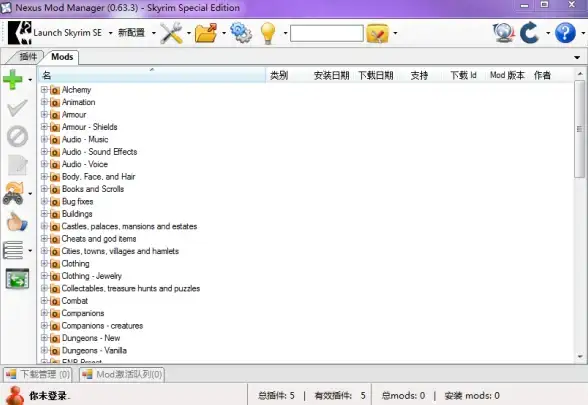Open the tools icon dropdown arrow

pos(189,33)
